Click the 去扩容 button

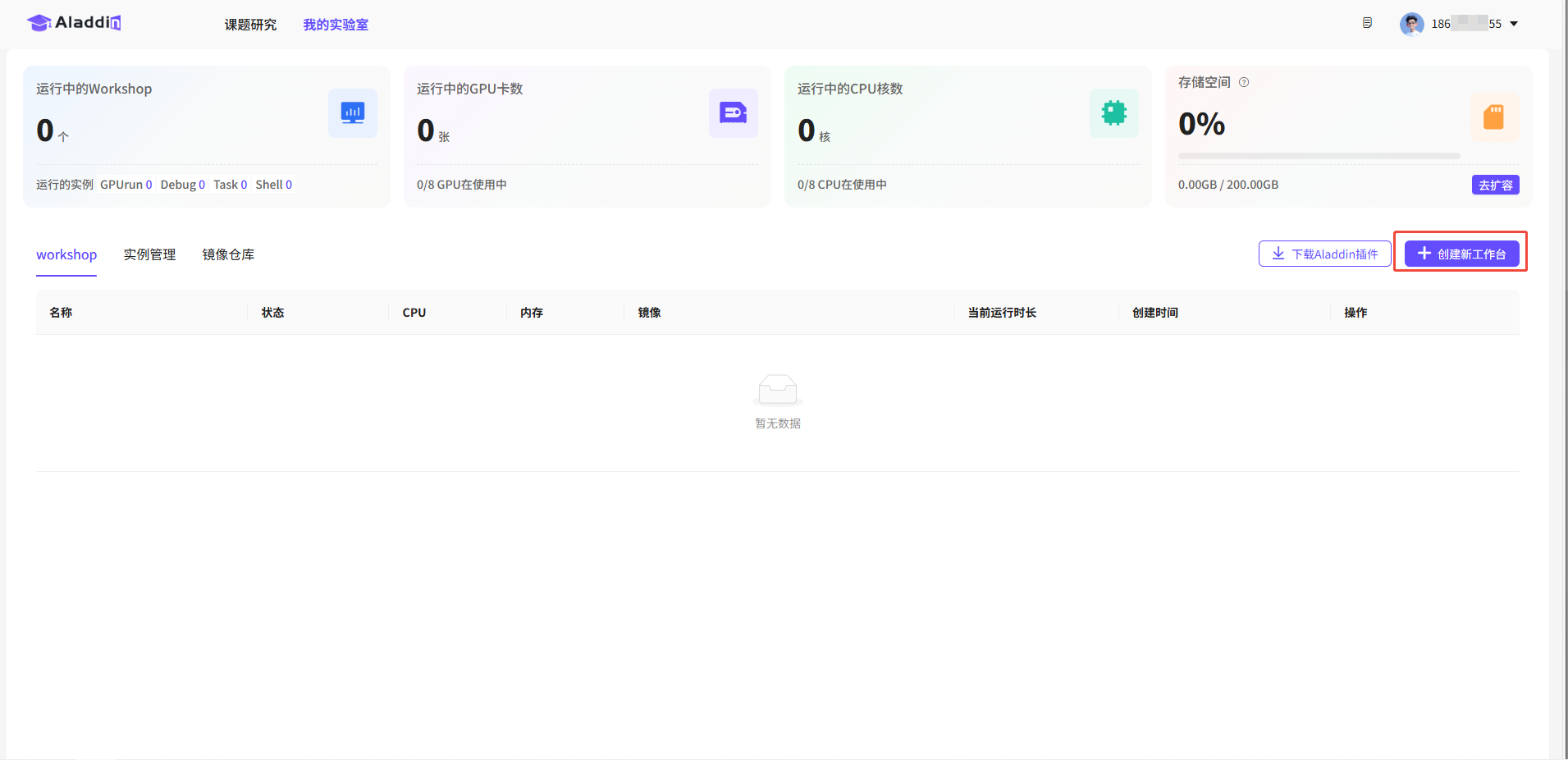(1495, 185)
